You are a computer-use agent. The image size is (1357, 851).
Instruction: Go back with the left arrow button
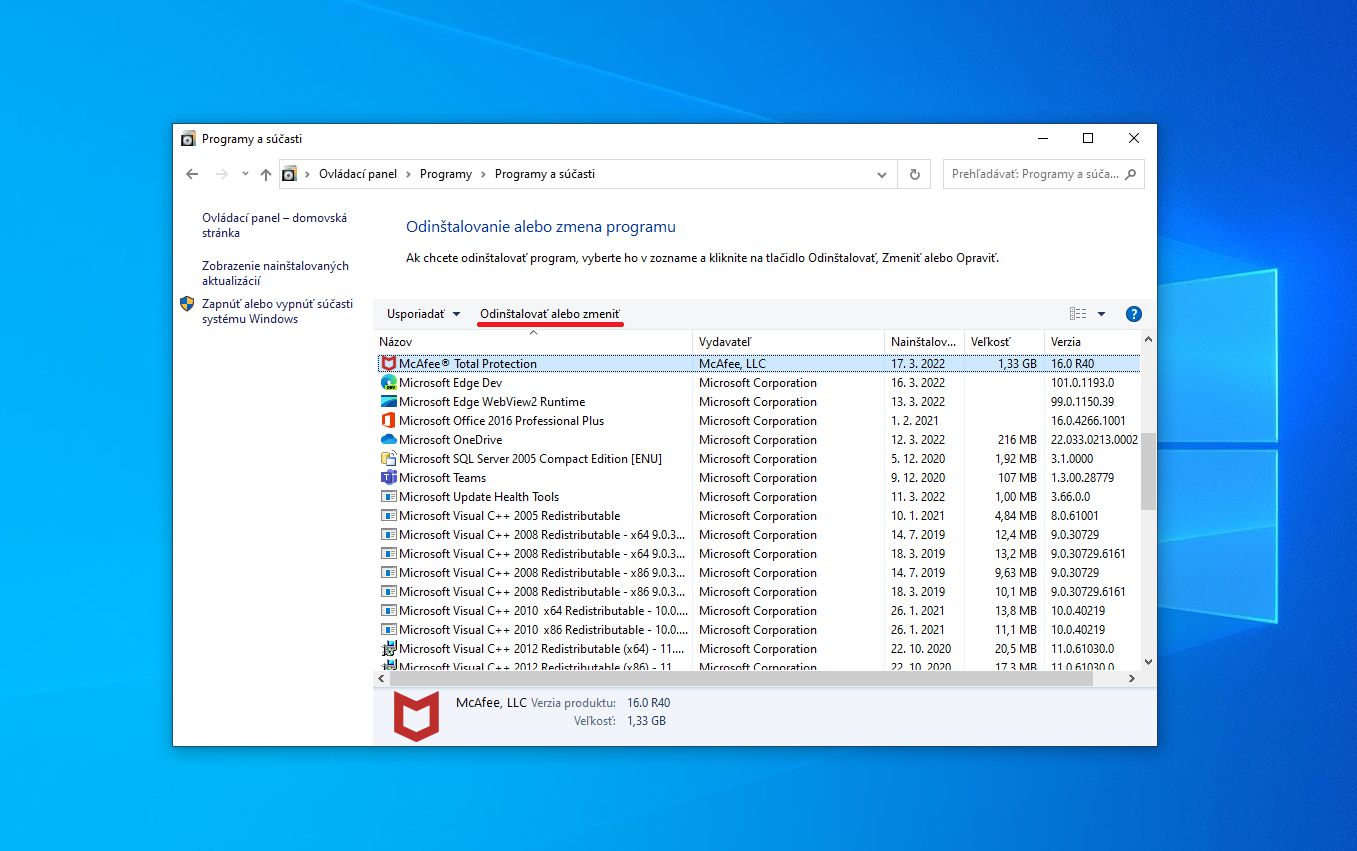(192, 174)
